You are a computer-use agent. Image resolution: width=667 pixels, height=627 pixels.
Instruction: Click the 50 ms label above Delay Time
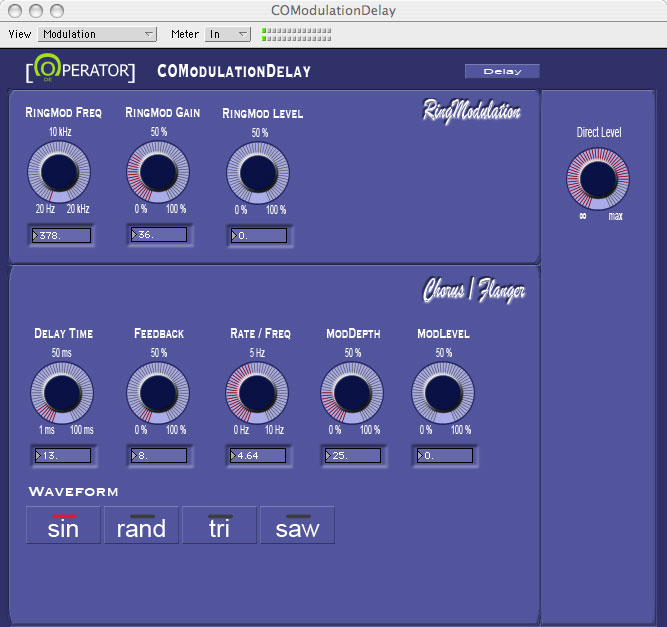pos(62,353)
